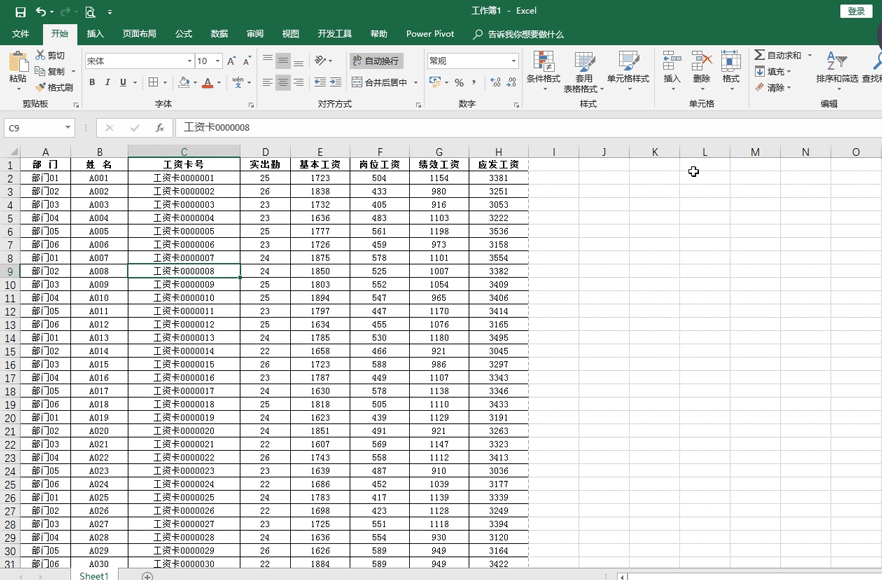Open 单元格样式 cell styles gallery
882x580 pixels.
(628, 71)
